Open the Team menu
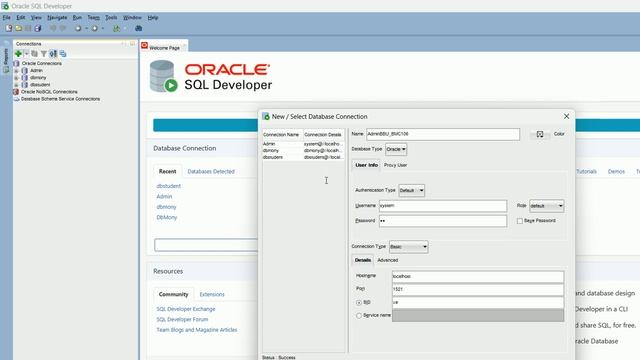640x360 pixels. pos(93,18)
